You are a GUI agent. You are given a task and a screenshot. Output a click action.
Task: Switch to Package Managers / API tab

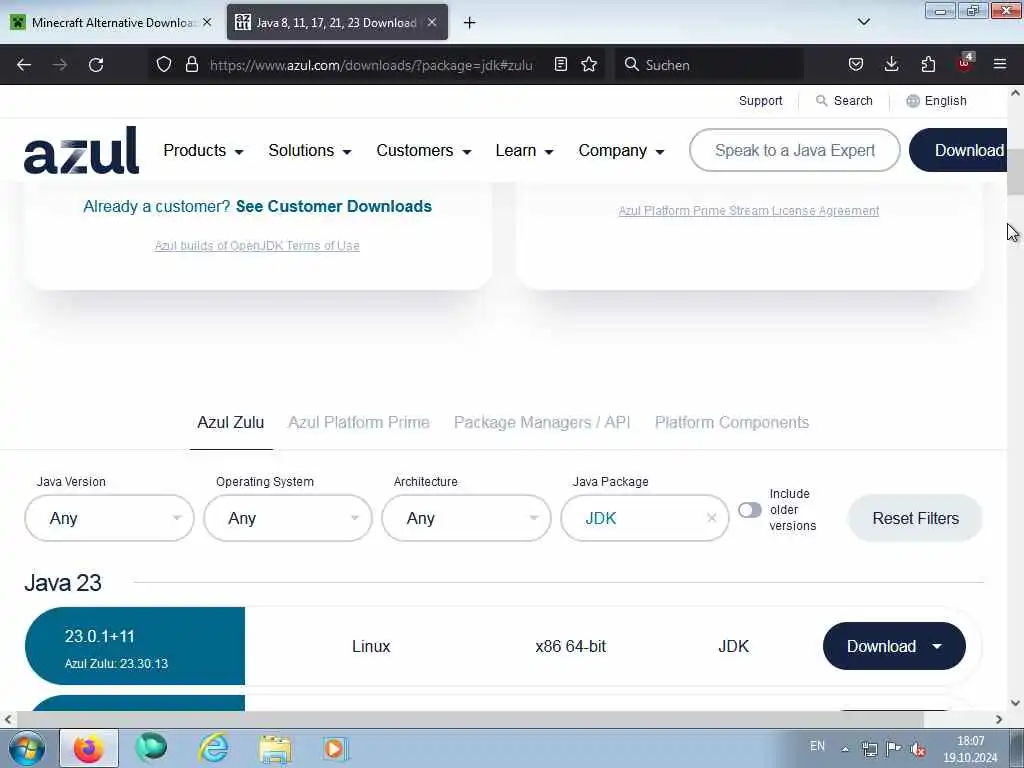click(542, 423)
